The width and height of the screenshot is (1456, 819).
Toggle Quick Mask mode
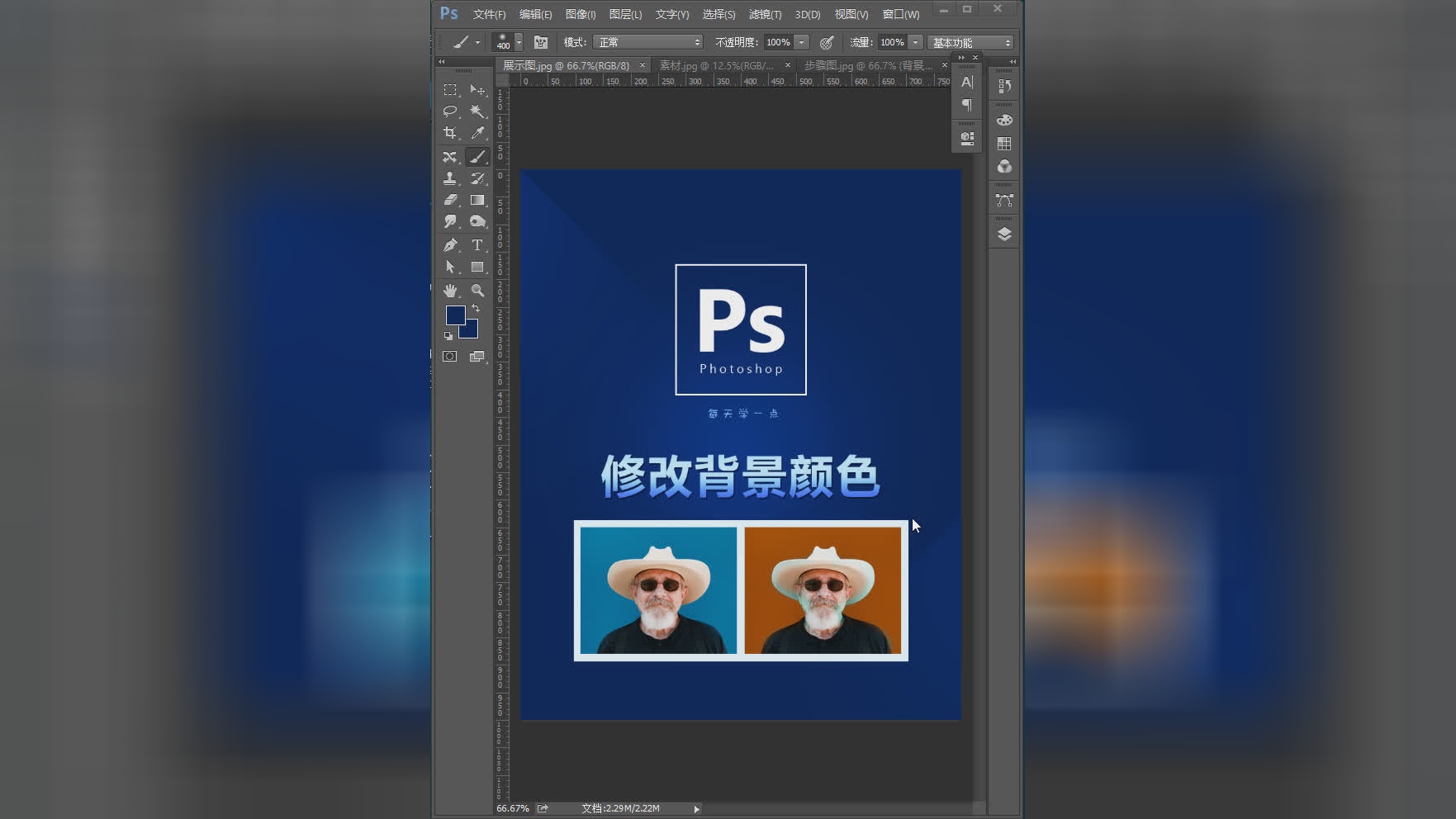(450, 356)
